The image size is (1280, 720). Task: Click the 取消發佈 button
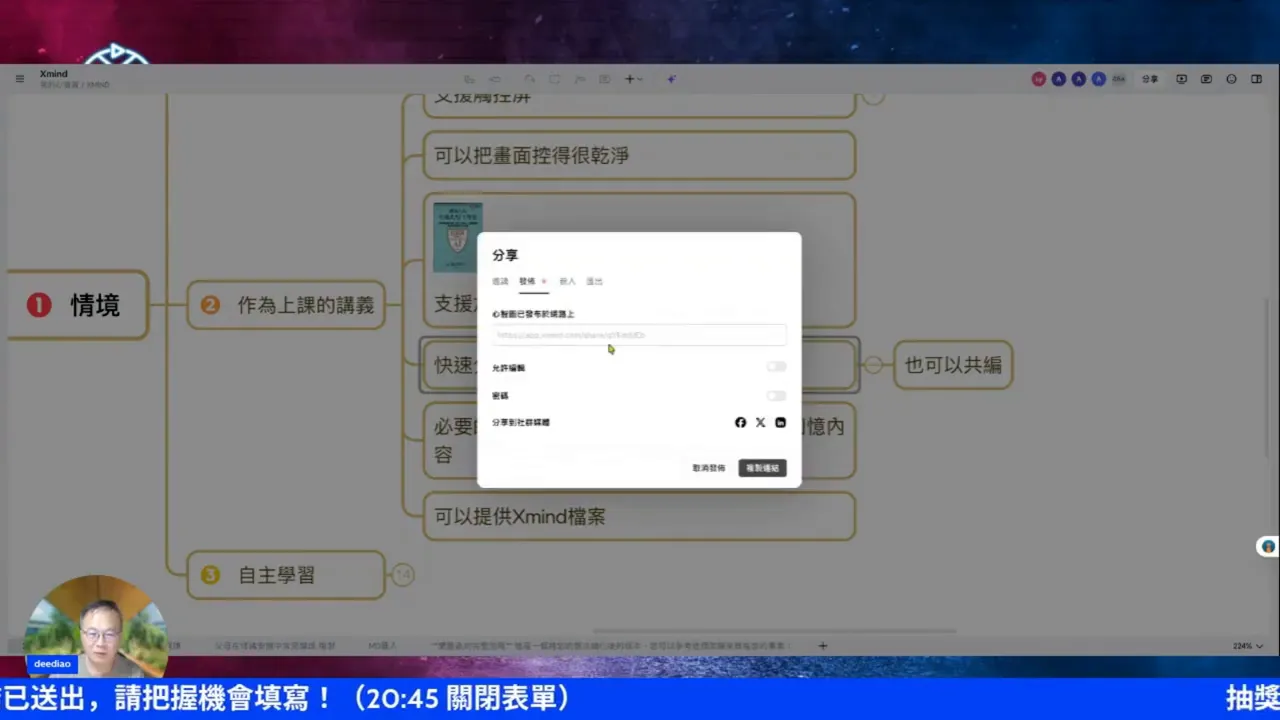[709, 468]
